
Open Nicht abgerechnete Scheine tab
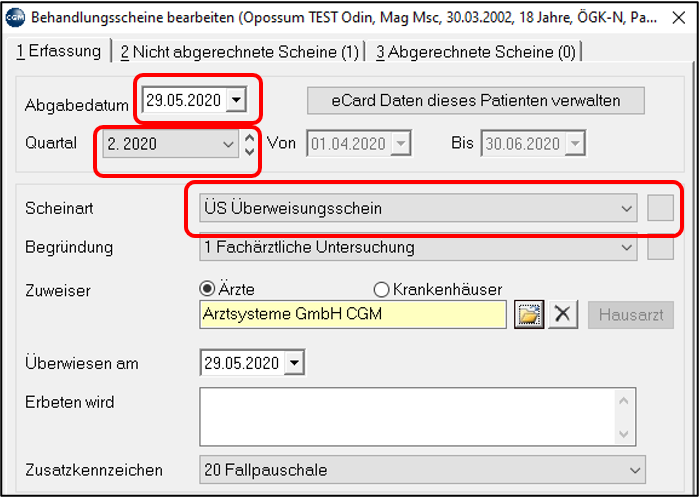point(240,52)
